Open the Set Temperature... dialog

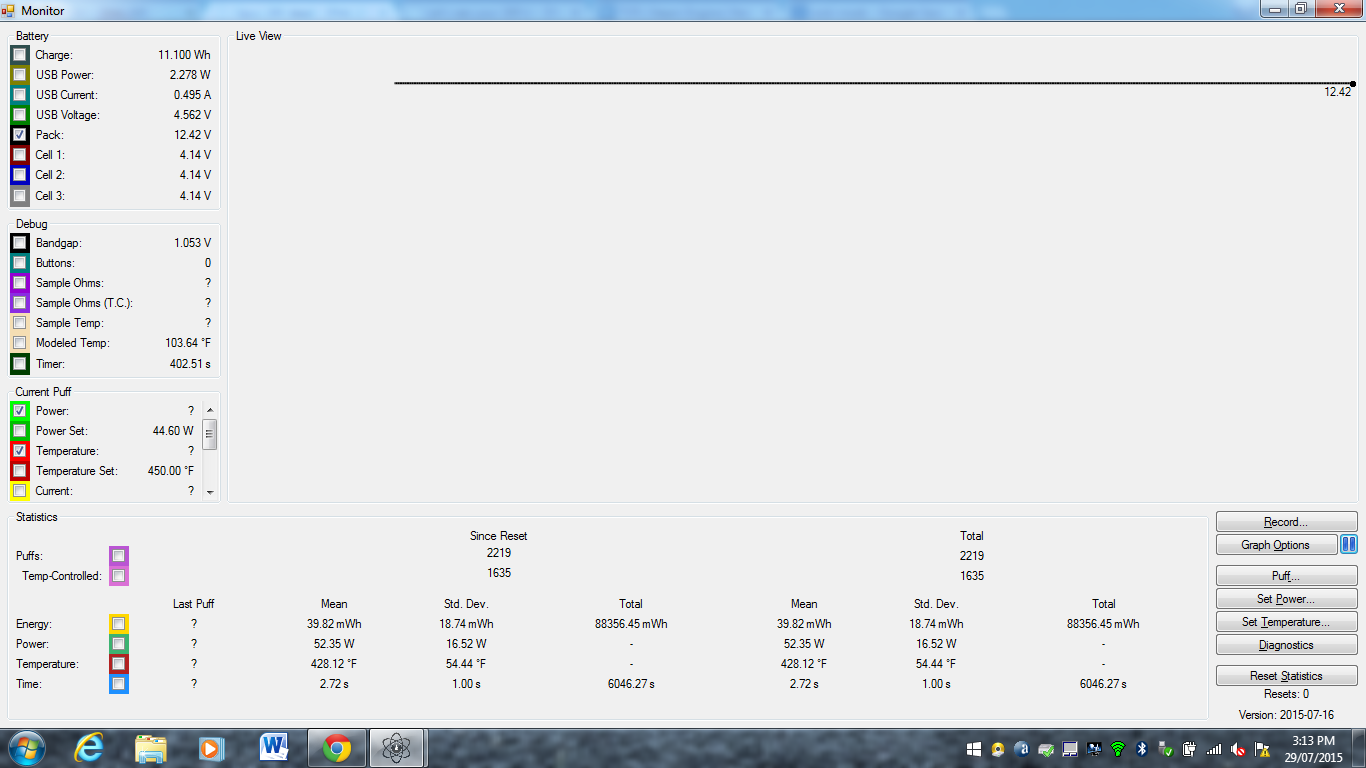tap(1286, 622)
